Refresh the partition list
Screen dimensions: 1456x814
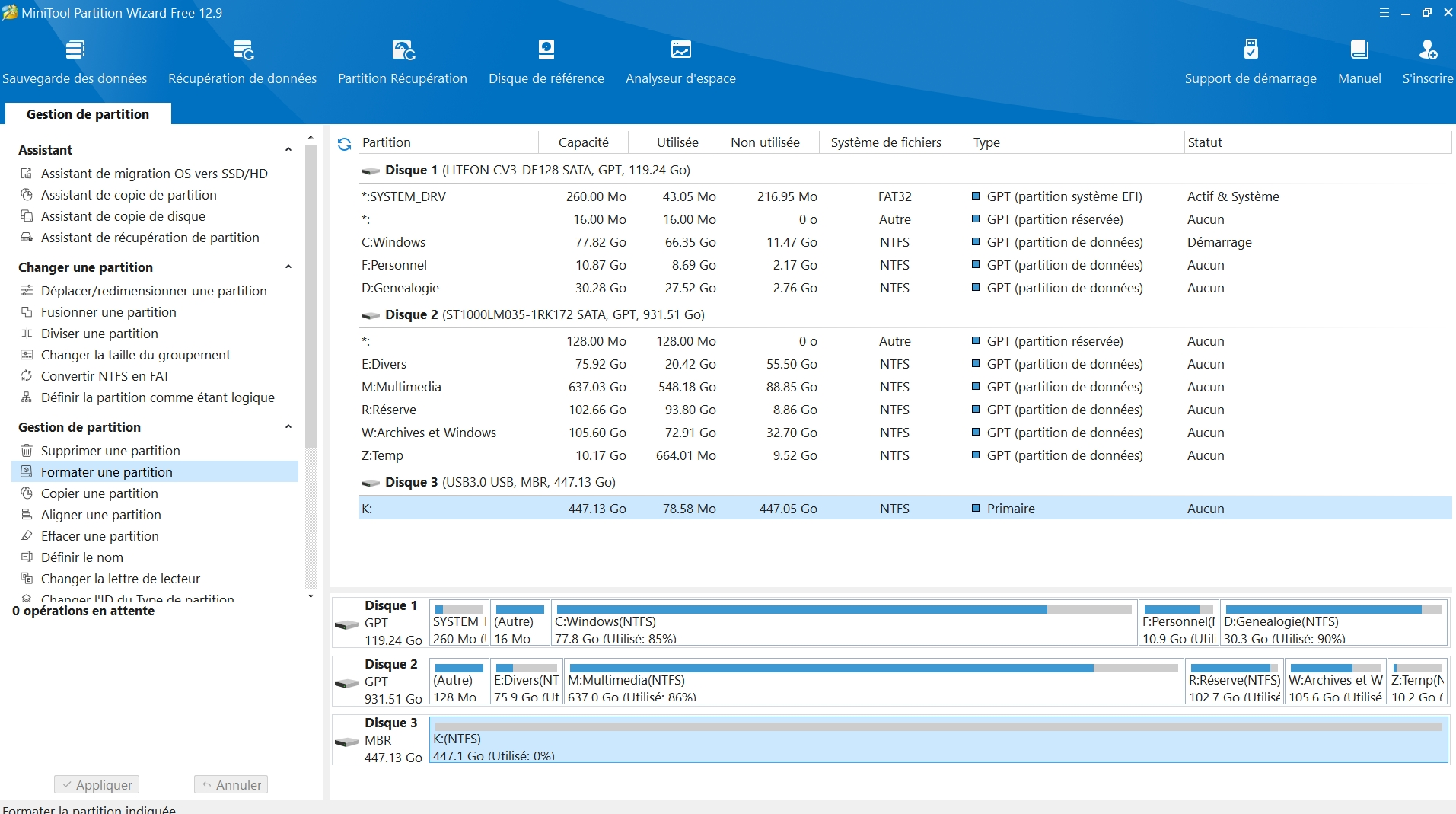[344, 144]
